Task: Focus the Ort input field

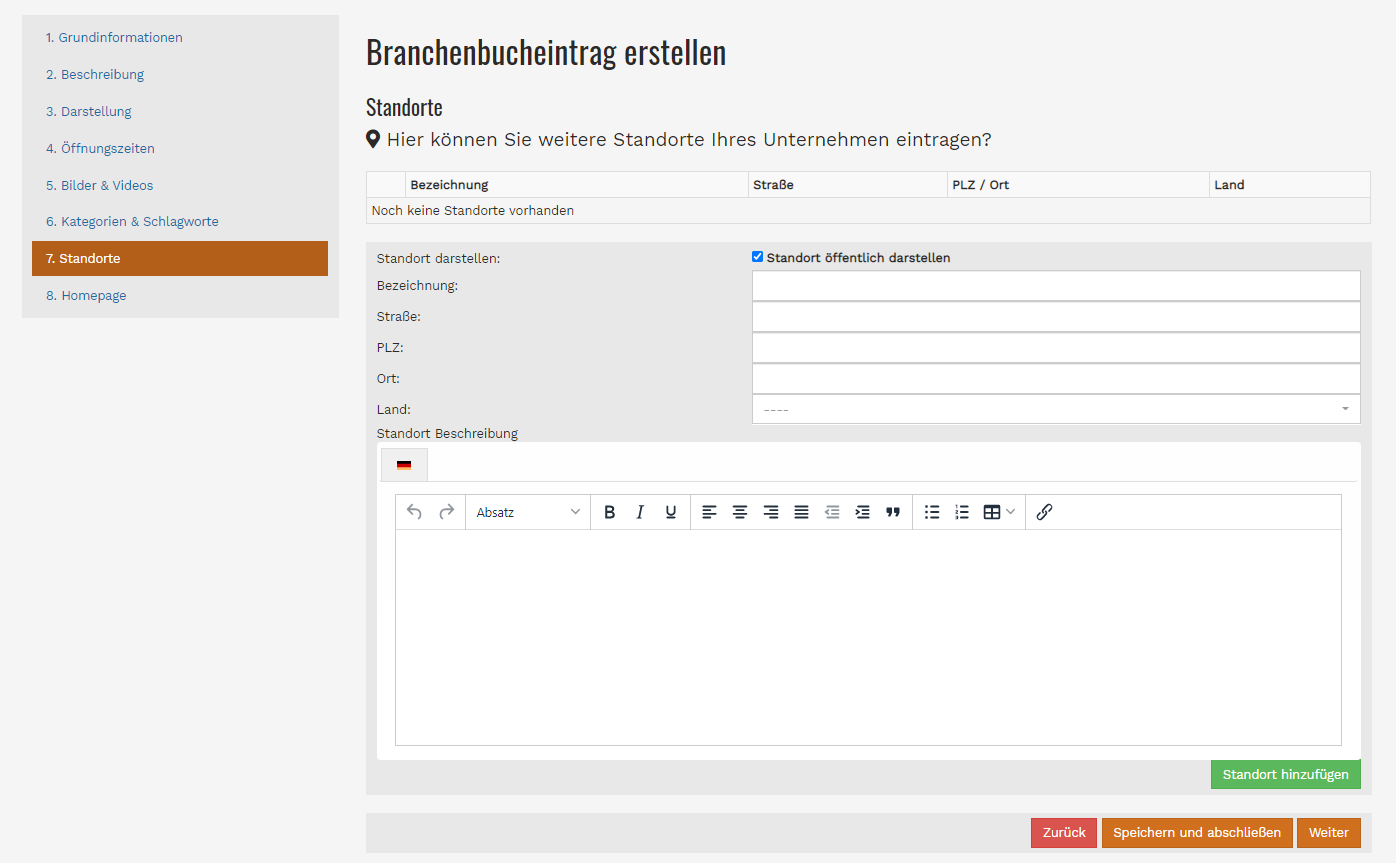Action: coord(1056,379)
